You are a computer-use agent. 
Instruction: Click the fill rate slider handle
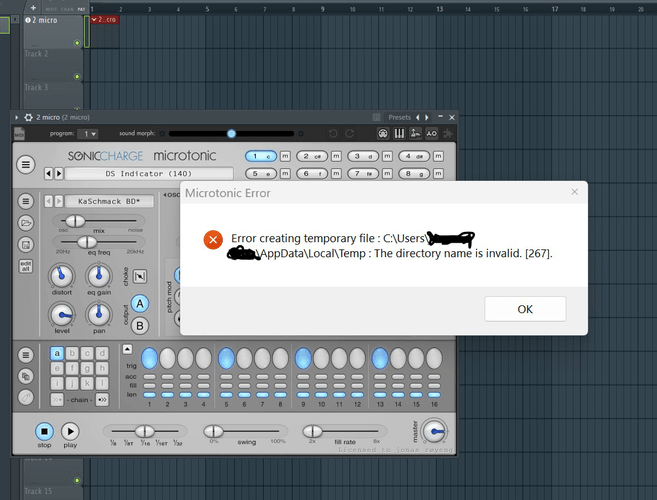[313, 431]
